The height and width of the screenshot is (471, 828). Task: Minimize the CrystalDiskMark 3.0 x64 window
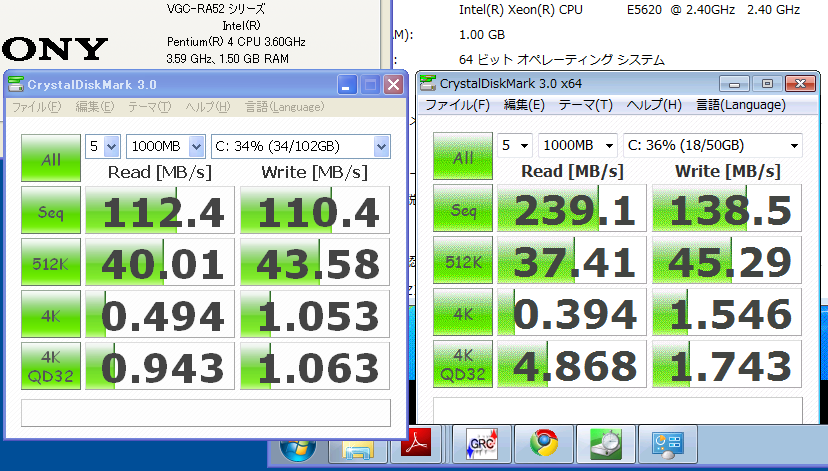coord(734,83)
